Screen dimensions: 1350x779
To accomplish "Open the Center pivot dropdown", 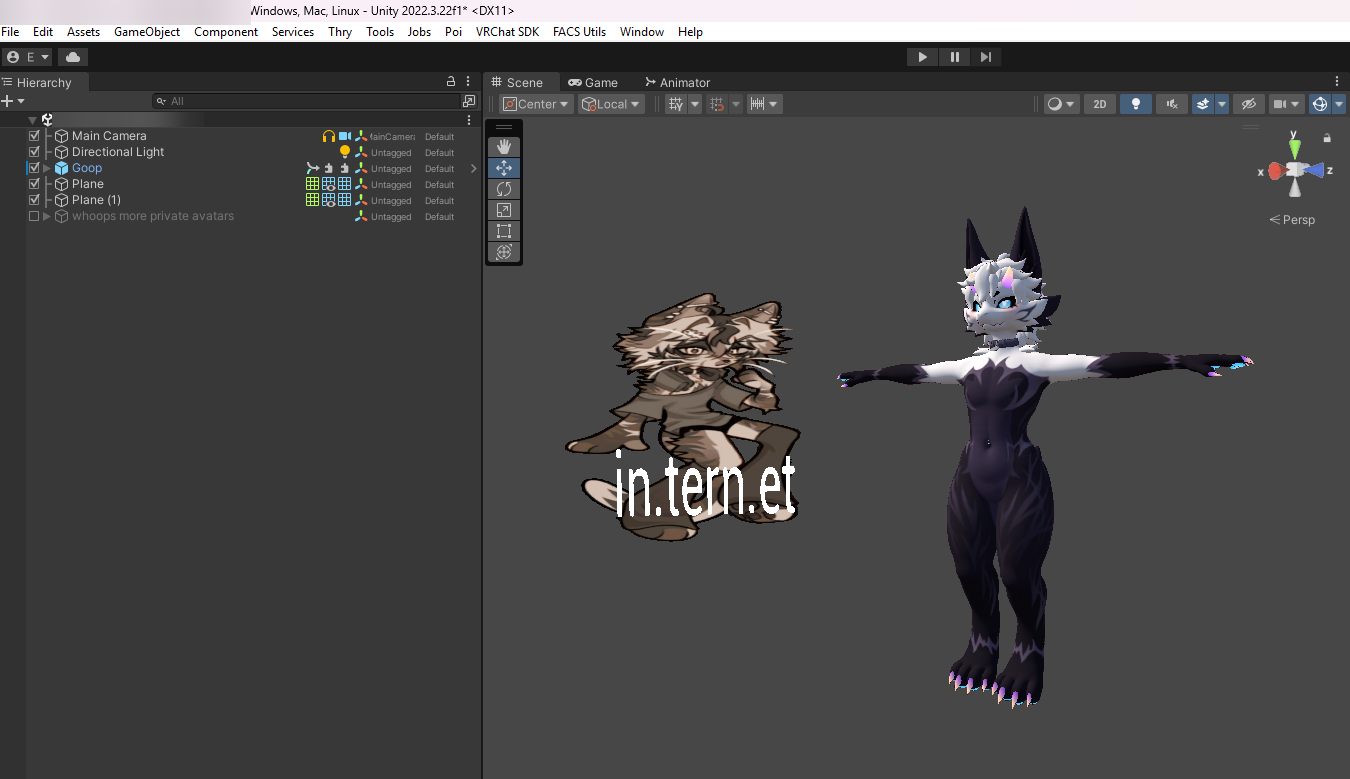I will point(537,104).
